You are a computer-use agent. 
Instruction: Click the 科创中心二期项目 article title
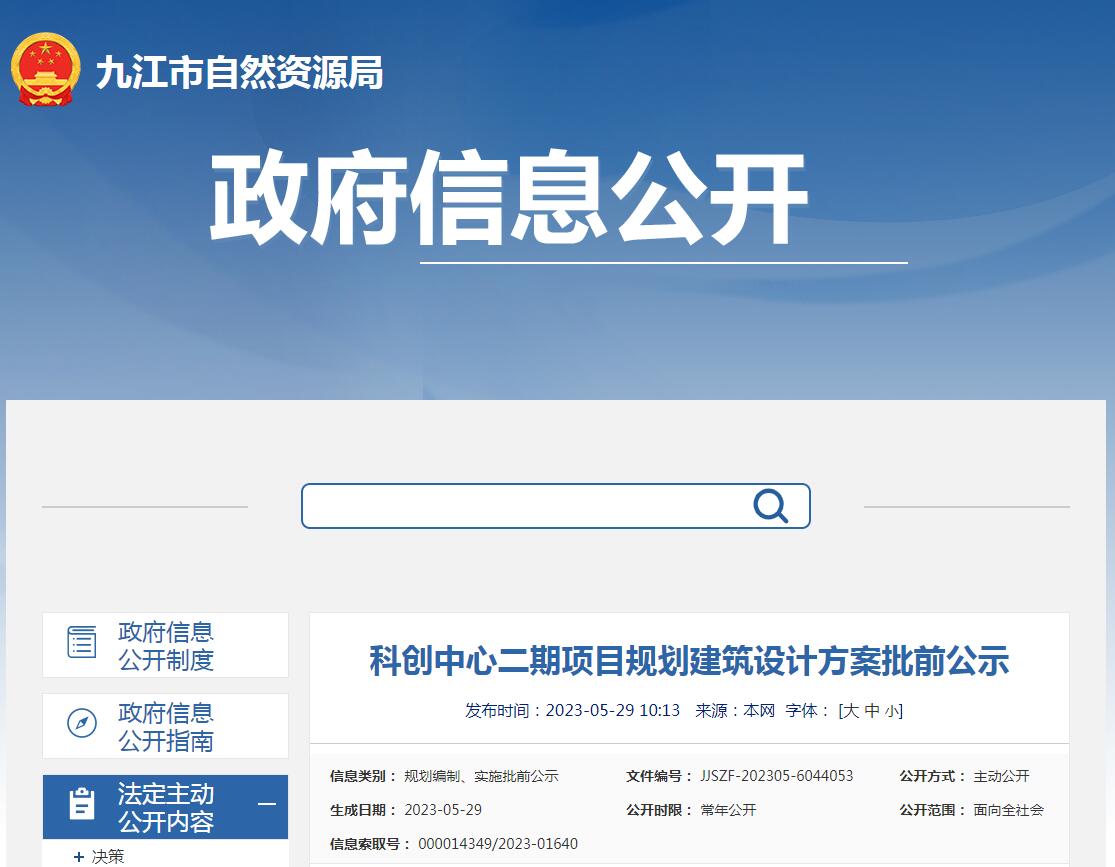coord(689,661)
